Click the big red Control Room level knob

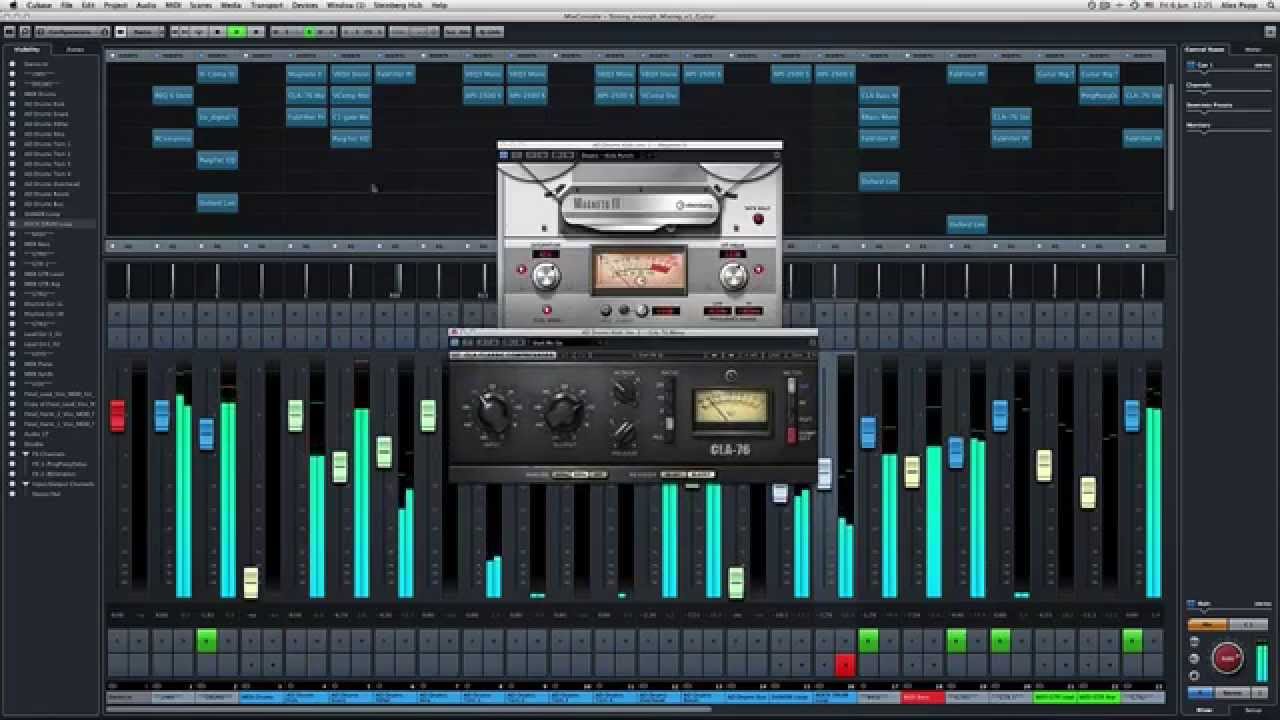pyautogui.click(x=1227, y=657)
